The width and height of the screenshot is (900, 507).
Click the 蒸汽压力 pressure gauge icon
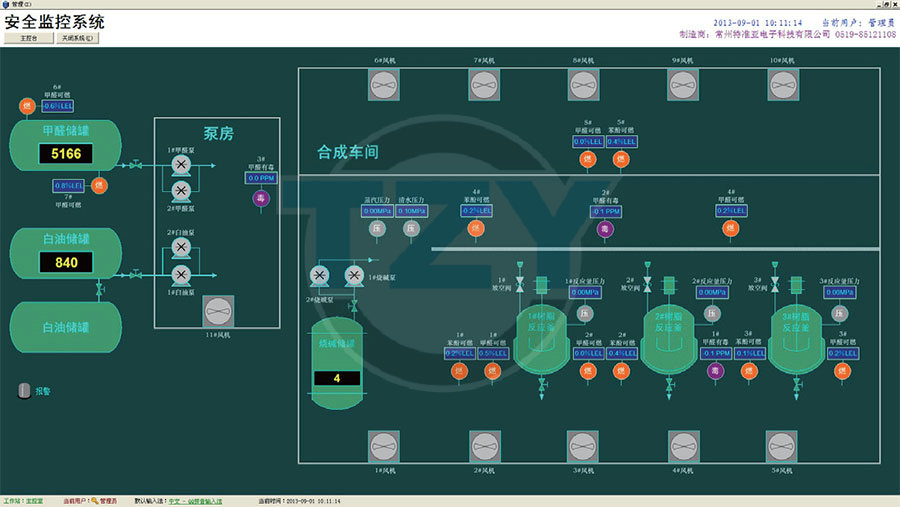pyautogui.click(x=378, y=229)
